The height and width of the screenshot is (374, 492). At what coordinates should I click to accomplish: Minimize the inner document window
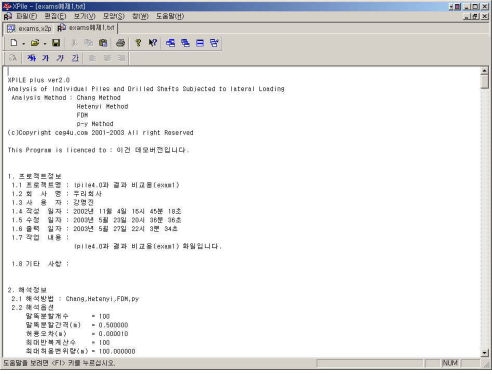(467, 16)
